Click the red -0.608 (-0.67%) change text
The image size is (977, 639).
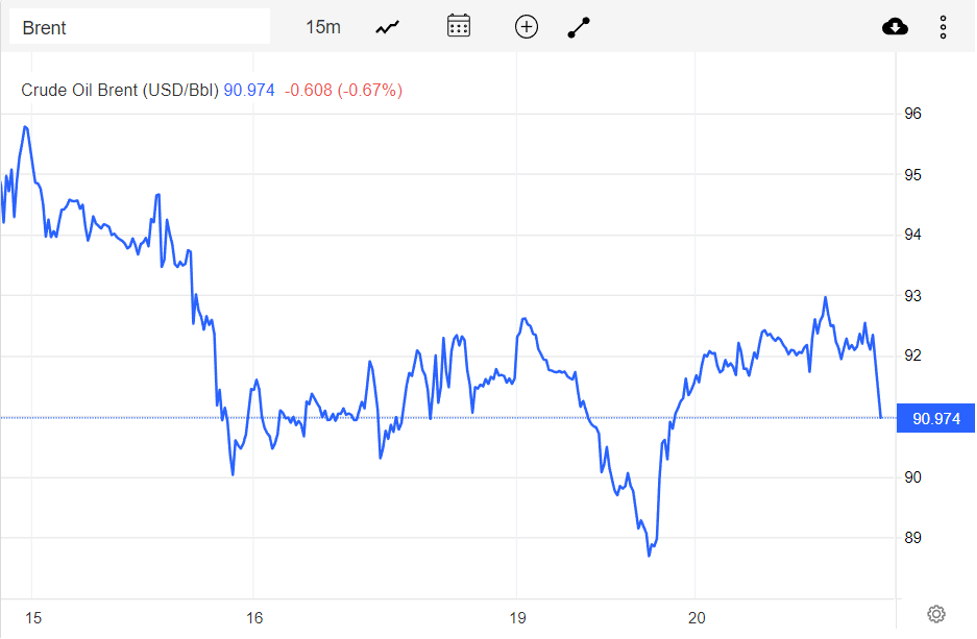pos(343,90)
